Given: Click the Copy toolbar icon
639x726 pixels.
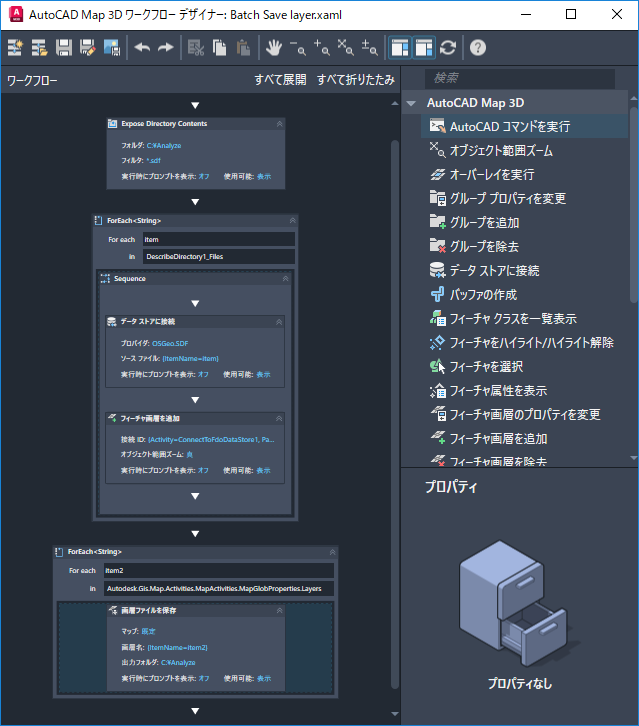Looking at the screenshot, I should tap(219, 48).
